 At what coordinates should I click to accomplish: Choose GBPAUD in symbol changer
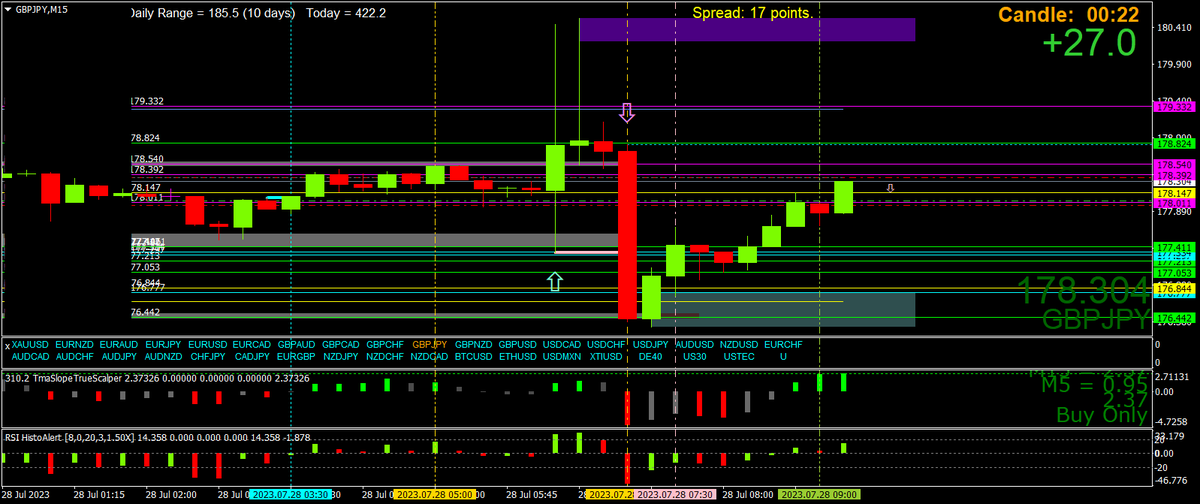click(x=297, y=343)
